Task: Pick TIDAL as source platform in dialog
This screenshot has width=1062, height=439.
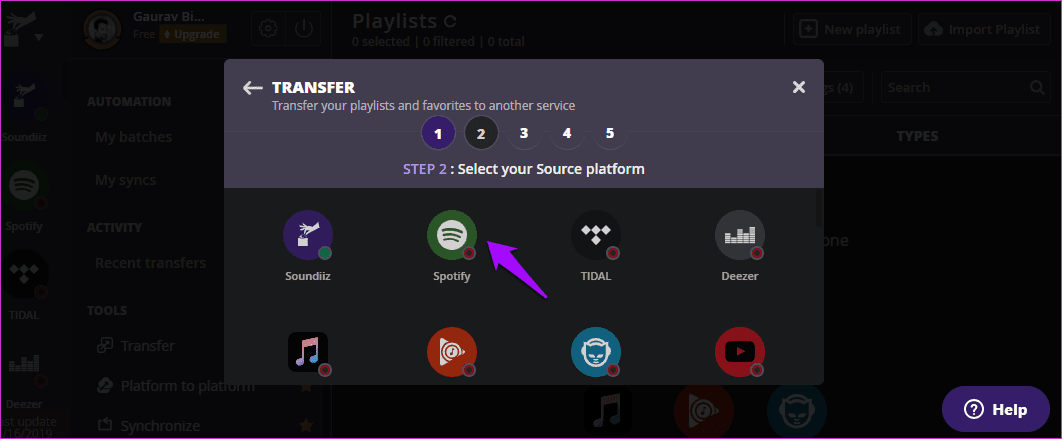Action: point(595,235)
